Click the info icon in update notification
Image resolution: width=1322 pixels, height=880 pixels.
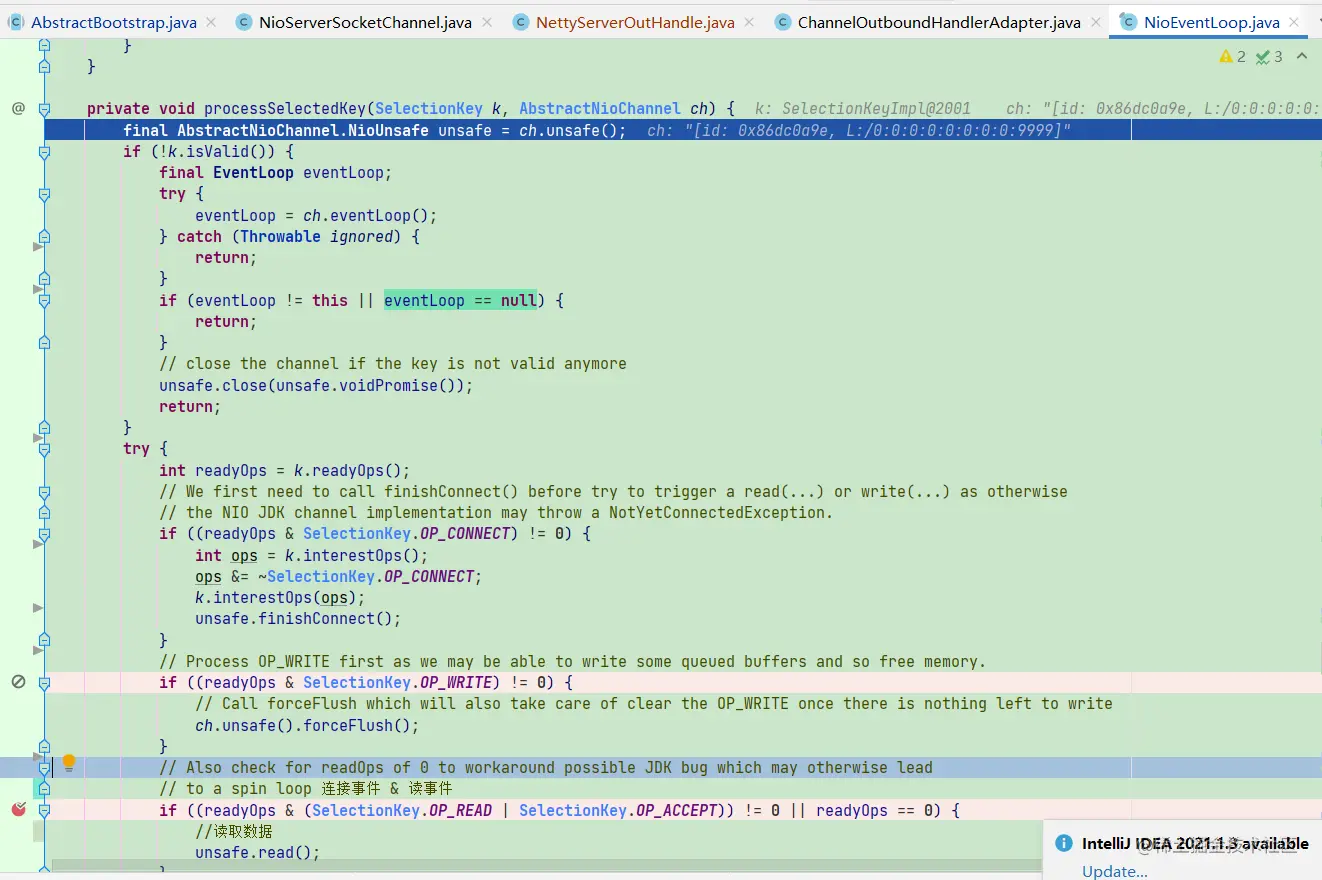coord(1064,844)
